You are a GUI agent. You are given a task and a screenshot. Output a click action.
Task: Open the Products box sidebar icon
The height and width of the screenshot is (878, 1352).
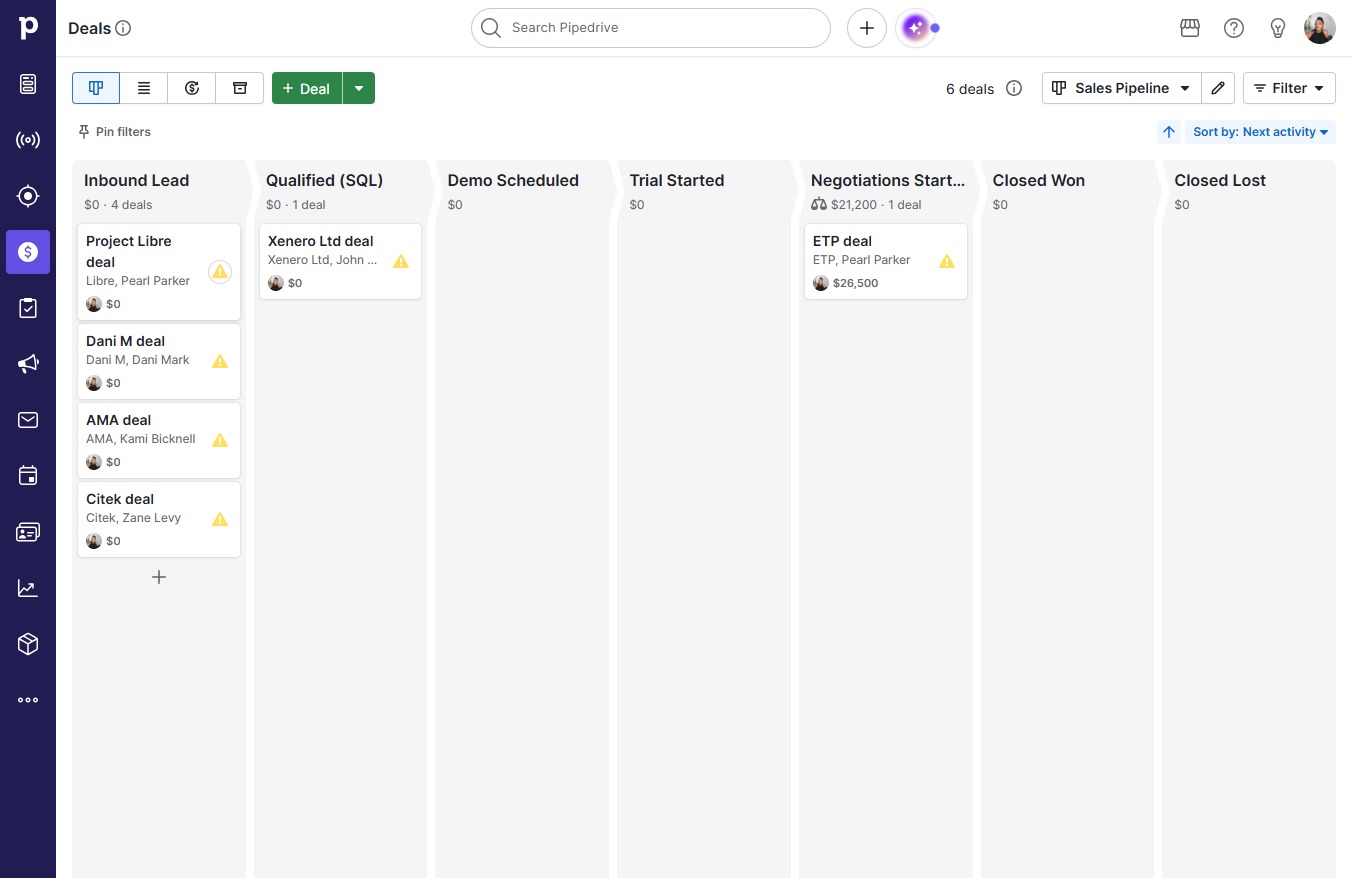(28, 644)
